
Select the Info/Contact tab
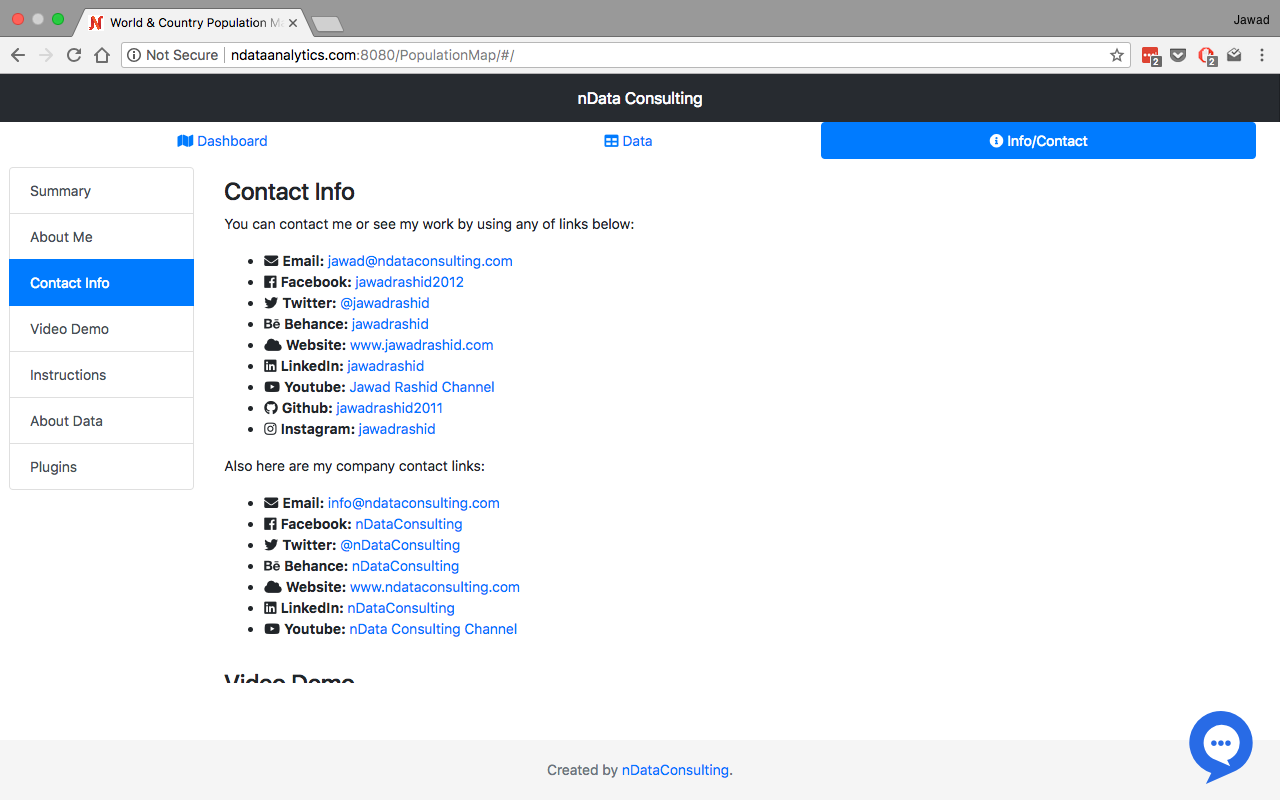click(x=1038, y=141)
